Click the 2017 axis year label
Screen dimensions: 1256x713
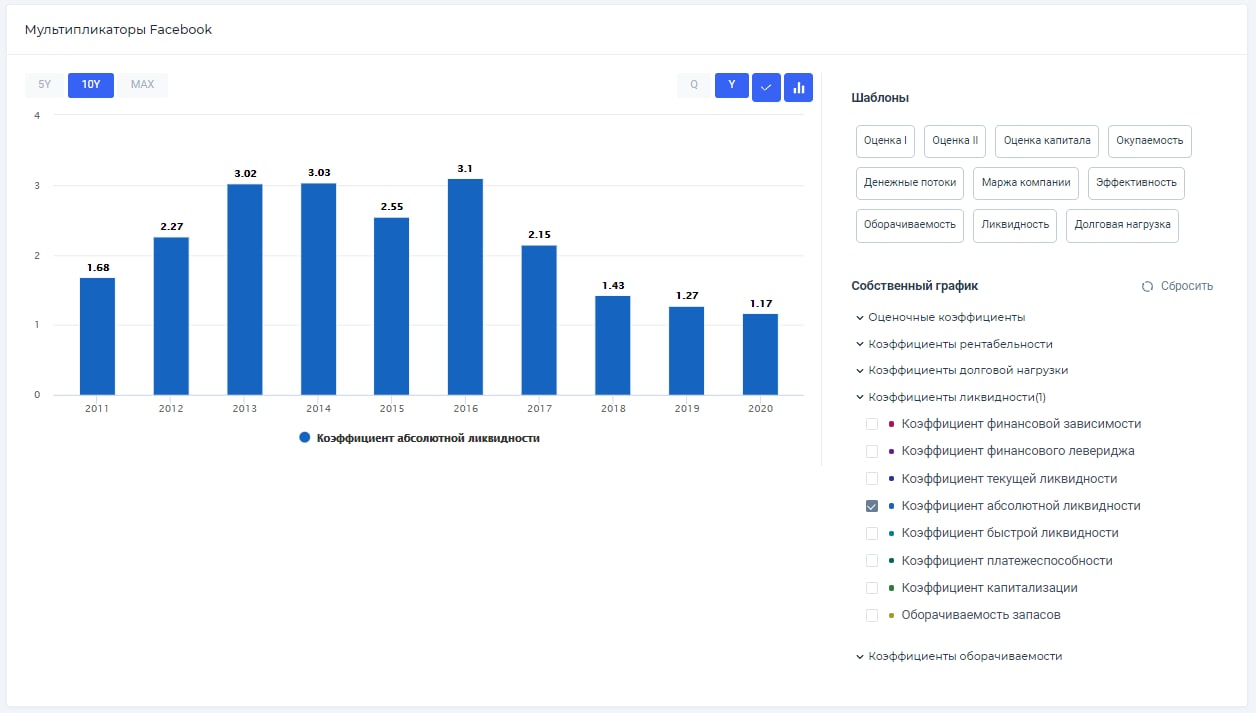point(539,409)
